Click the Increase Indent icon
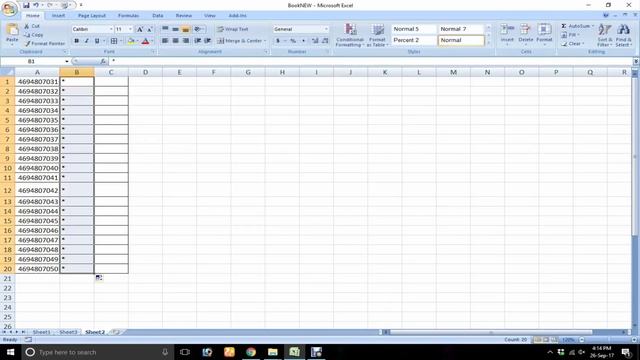 [207, 41]
